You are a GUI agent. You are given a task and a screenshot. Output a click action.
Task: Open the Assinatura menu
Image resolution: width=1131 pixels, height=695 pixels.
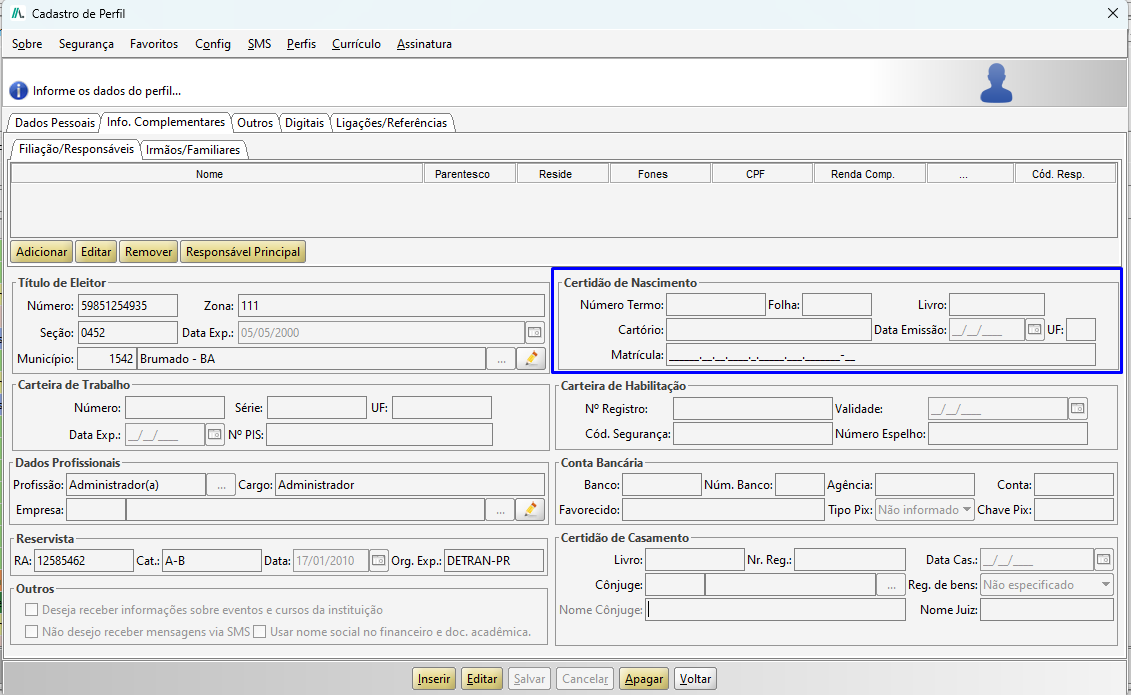click(424, 44)
